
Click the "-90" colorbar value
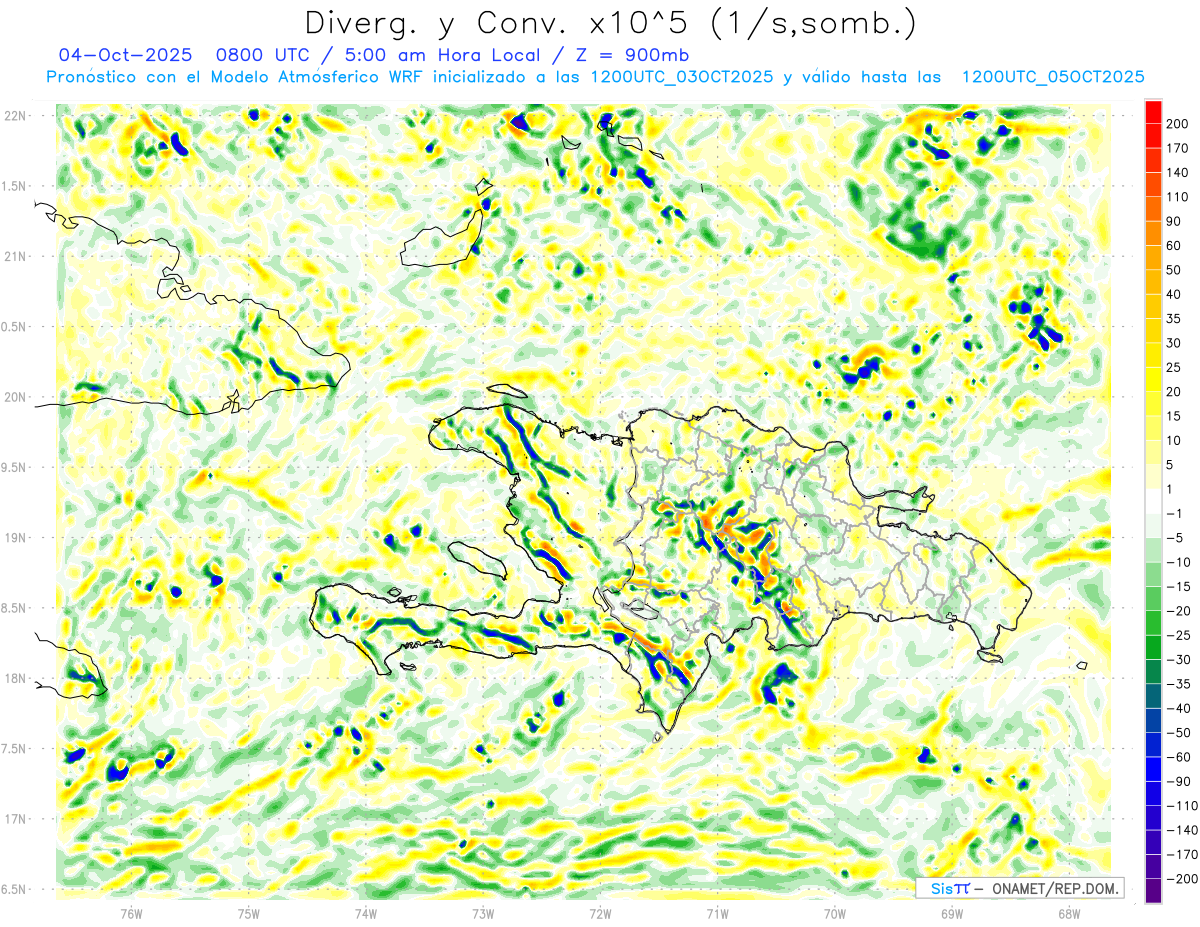click(x=1181, y=781)
